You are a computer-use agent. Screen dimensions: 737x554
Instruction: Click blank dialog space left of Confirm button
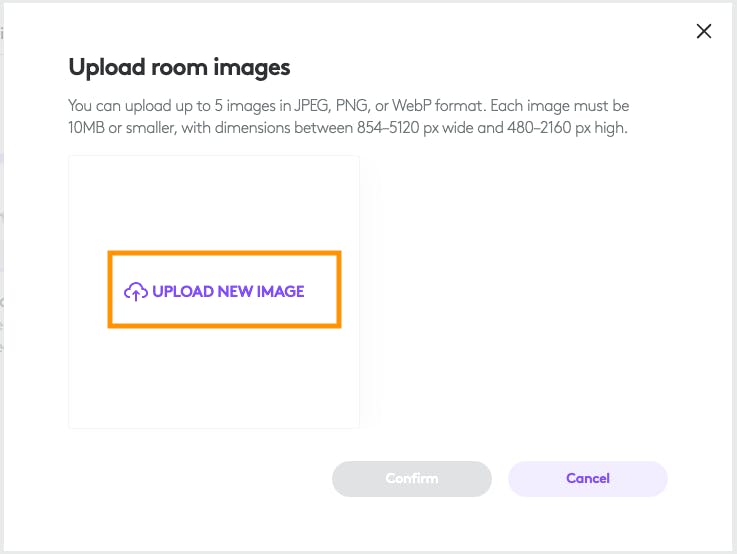(200, 478)
